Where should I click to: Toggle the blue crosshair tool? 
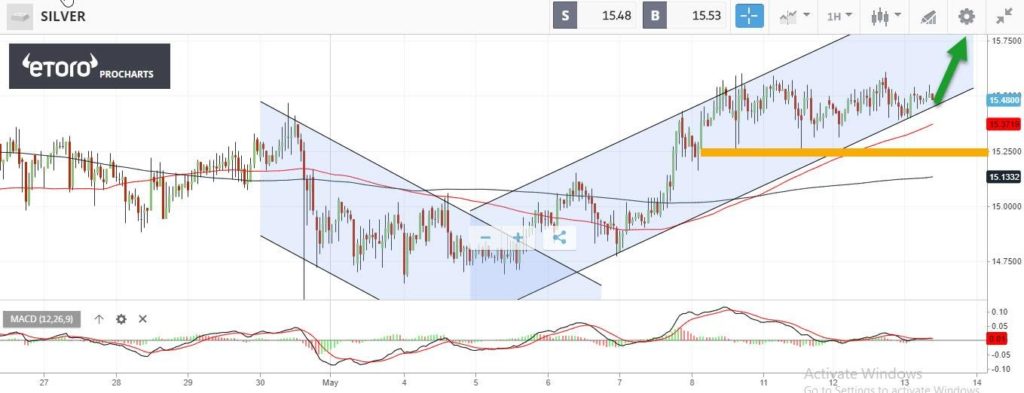pos(749,16)
